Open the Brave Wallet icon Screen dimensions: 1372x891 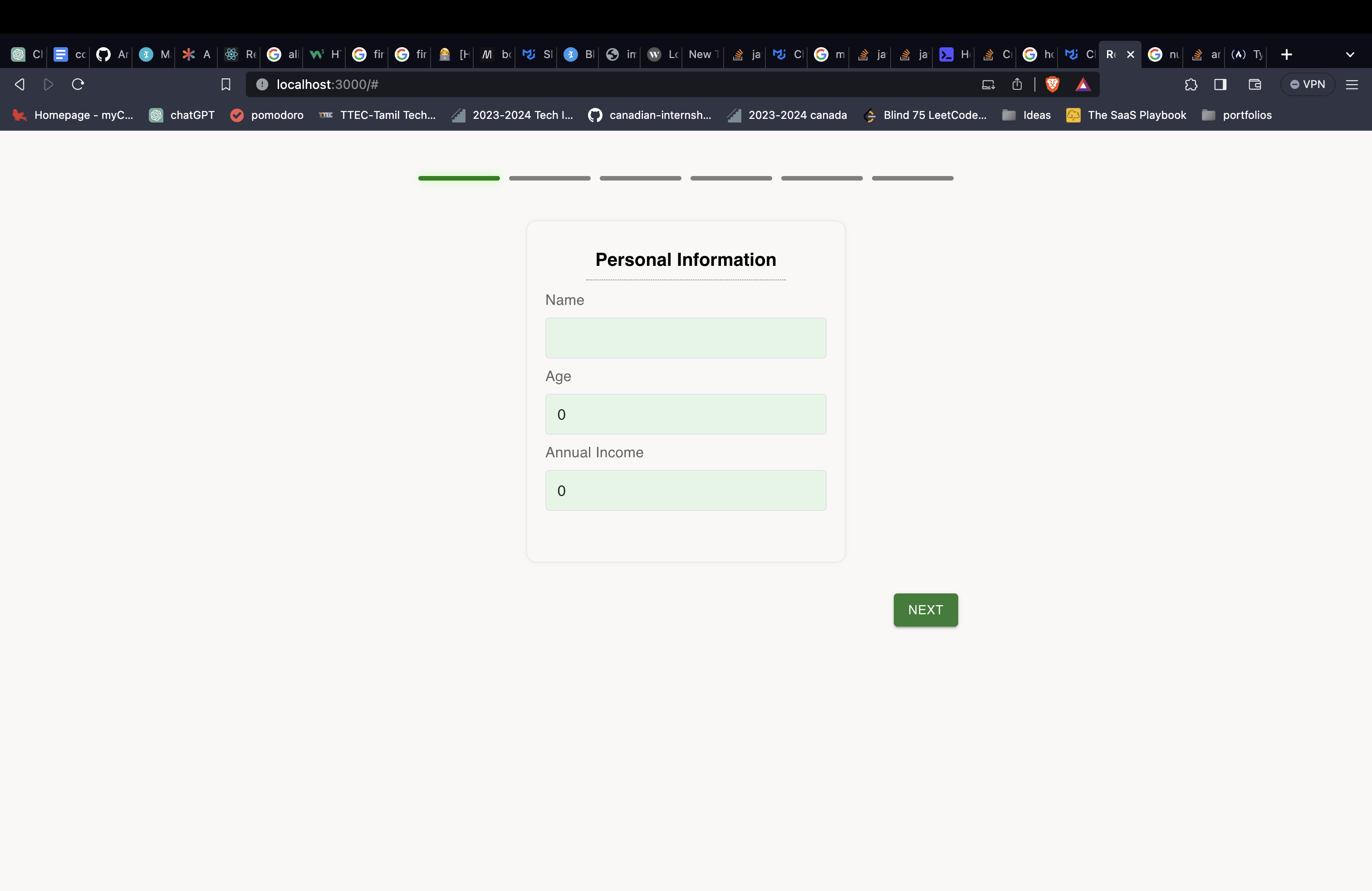[x=1254, y=85]
